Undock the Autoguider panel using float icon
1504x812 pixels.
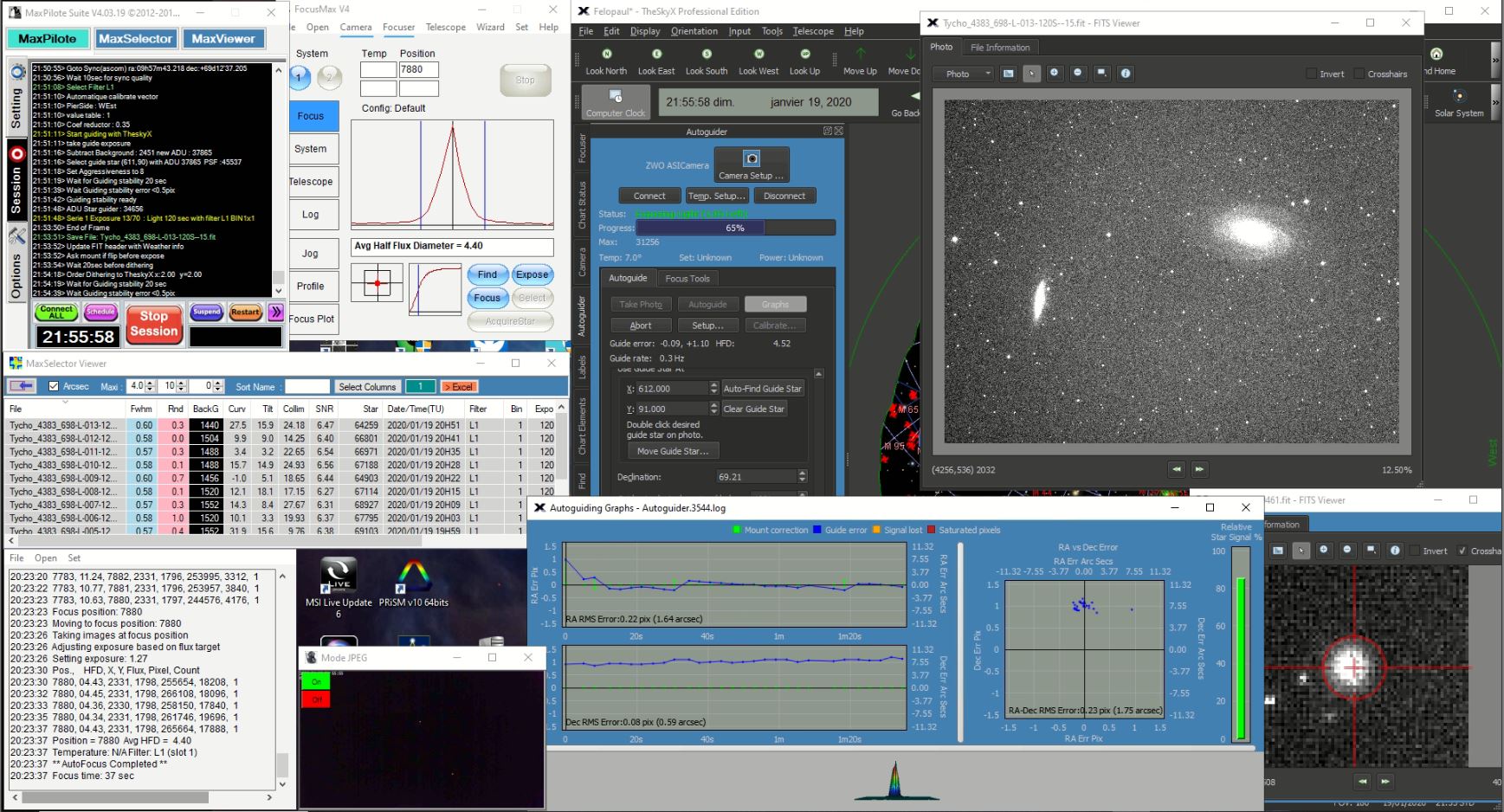(x=827, y=131)
